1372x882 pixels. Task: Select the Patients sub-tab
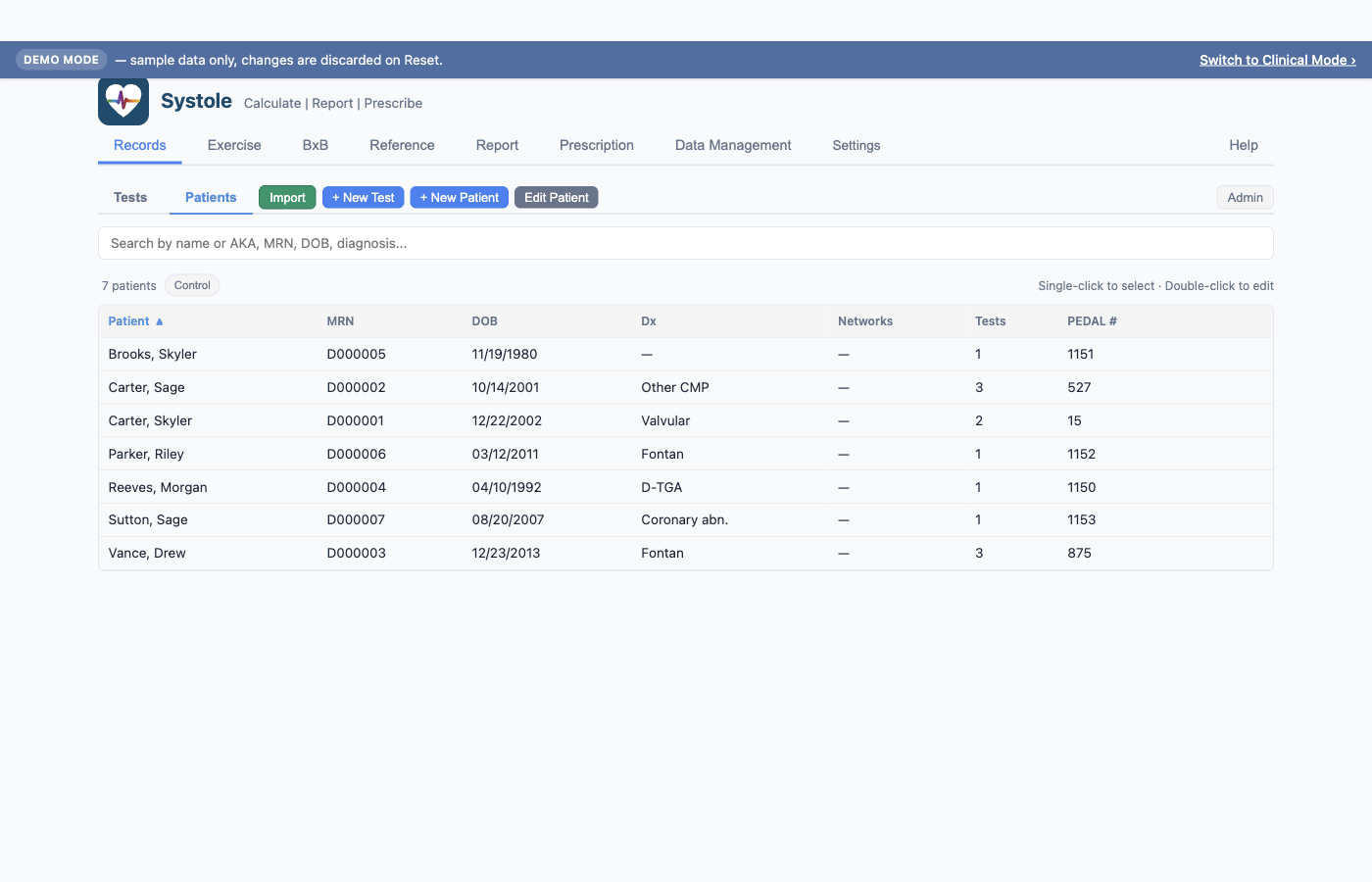point(211,197)
